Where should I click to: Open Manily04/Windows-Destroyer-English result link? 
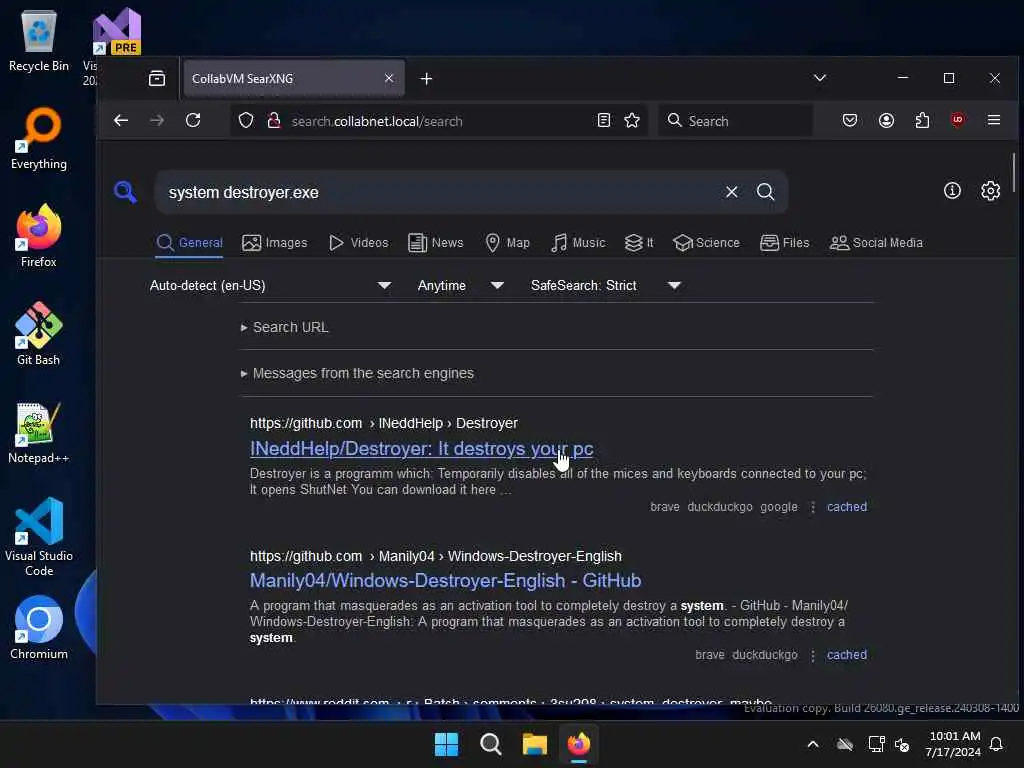tap(445, 581)
